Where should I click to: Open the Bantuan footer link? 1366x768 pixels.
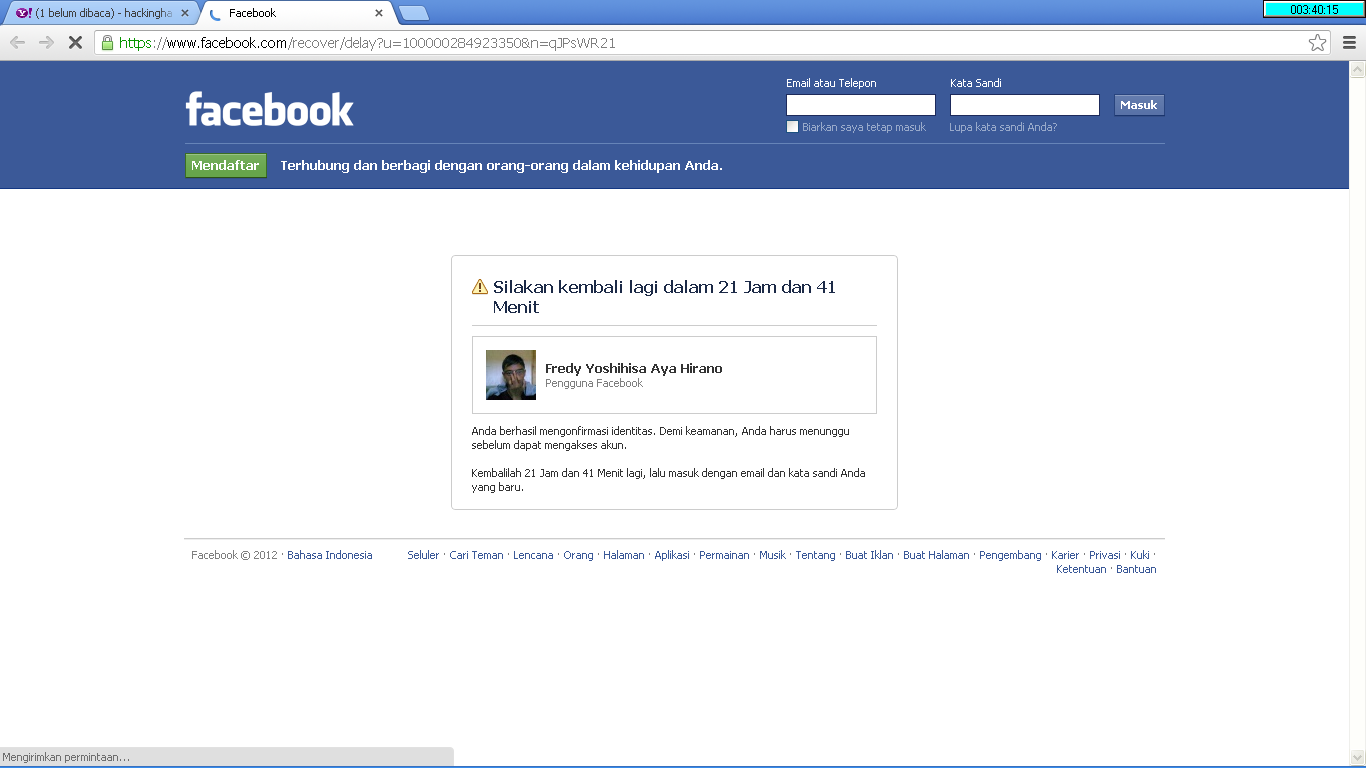[x=1136, y=569]
